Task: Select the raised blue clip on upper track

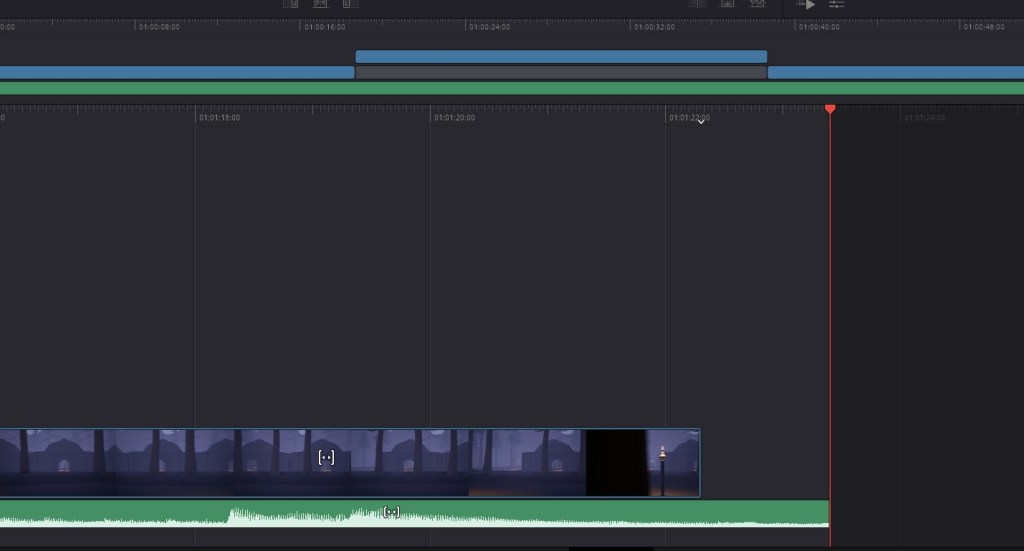Action: pos(560,57)
